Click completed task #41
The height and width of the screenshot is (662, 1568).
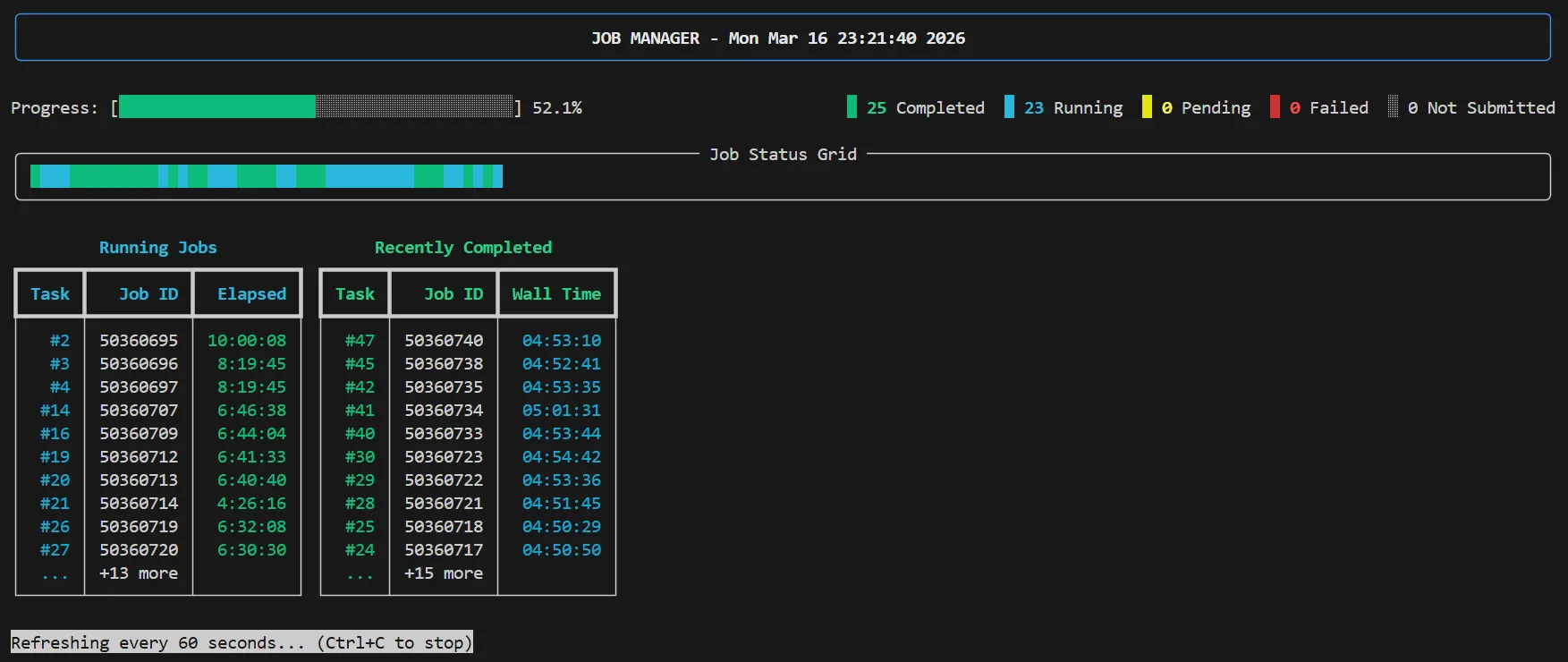click(x=360, y=411)
